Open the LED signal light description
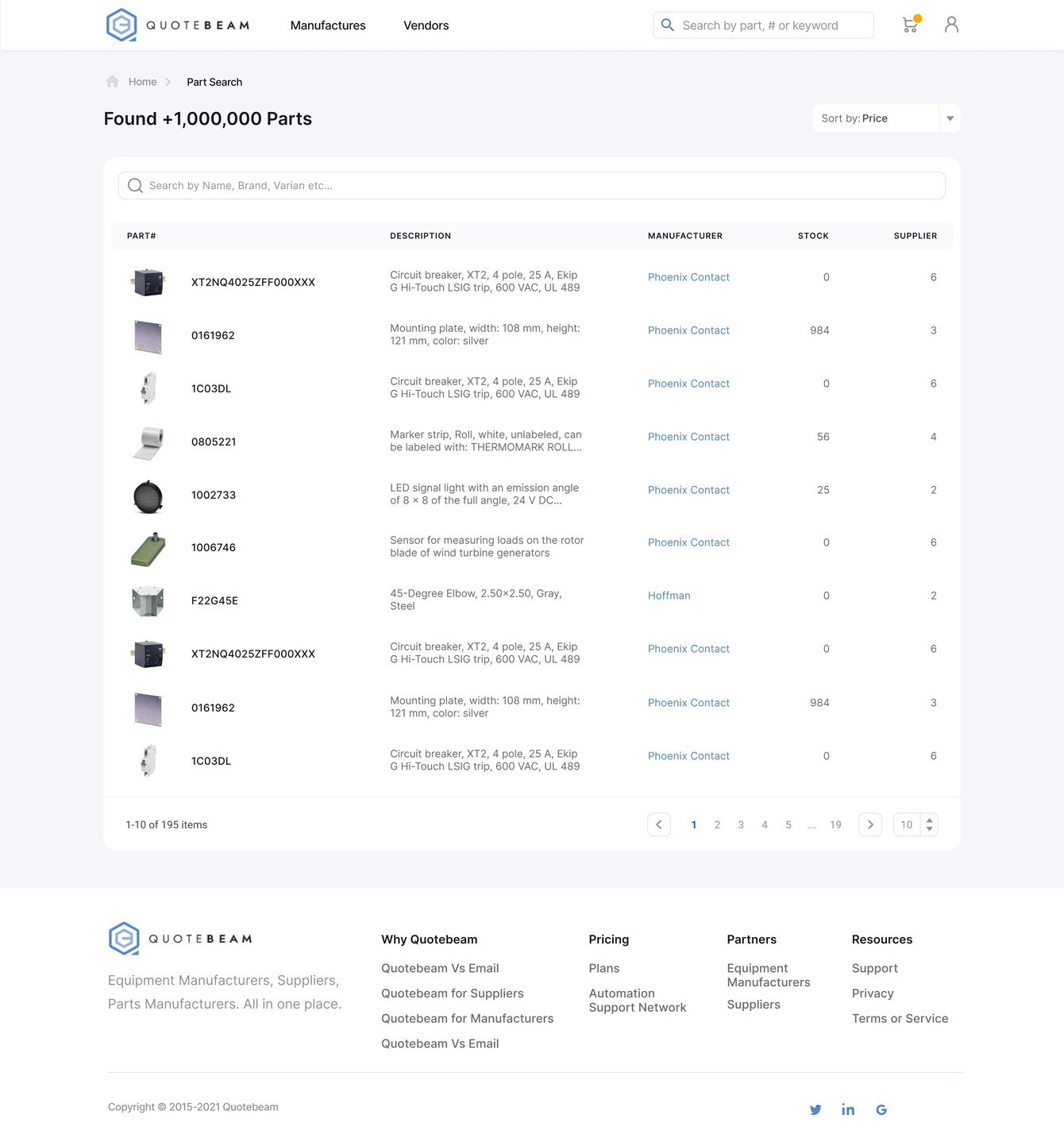 pos(484,494)
